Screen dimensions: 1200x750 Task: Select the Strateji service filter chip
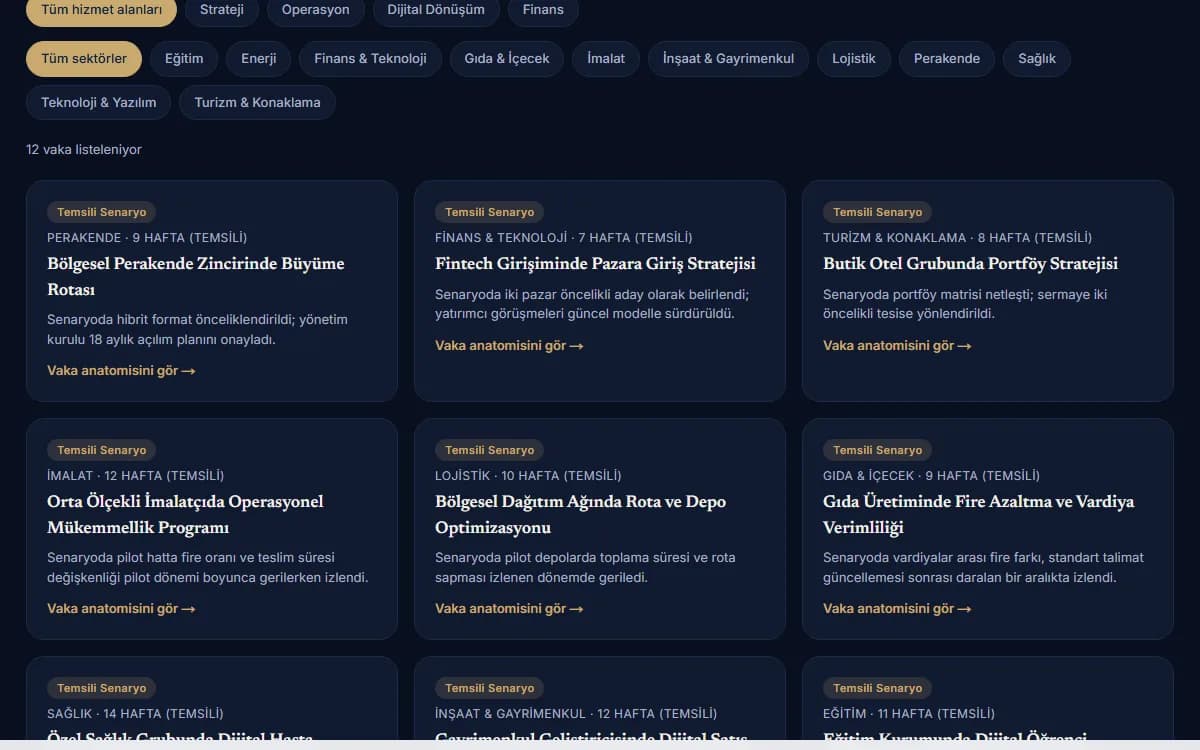[x=221, y=10]
